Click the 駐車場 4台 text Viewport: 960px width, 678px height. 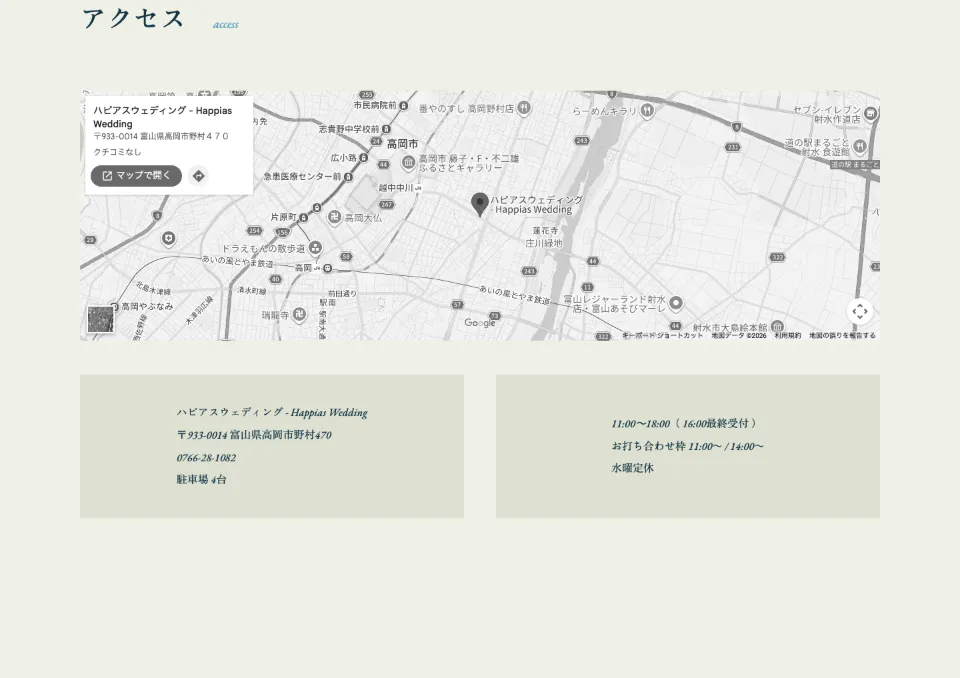pyautogui.click(x=201, y=480)
